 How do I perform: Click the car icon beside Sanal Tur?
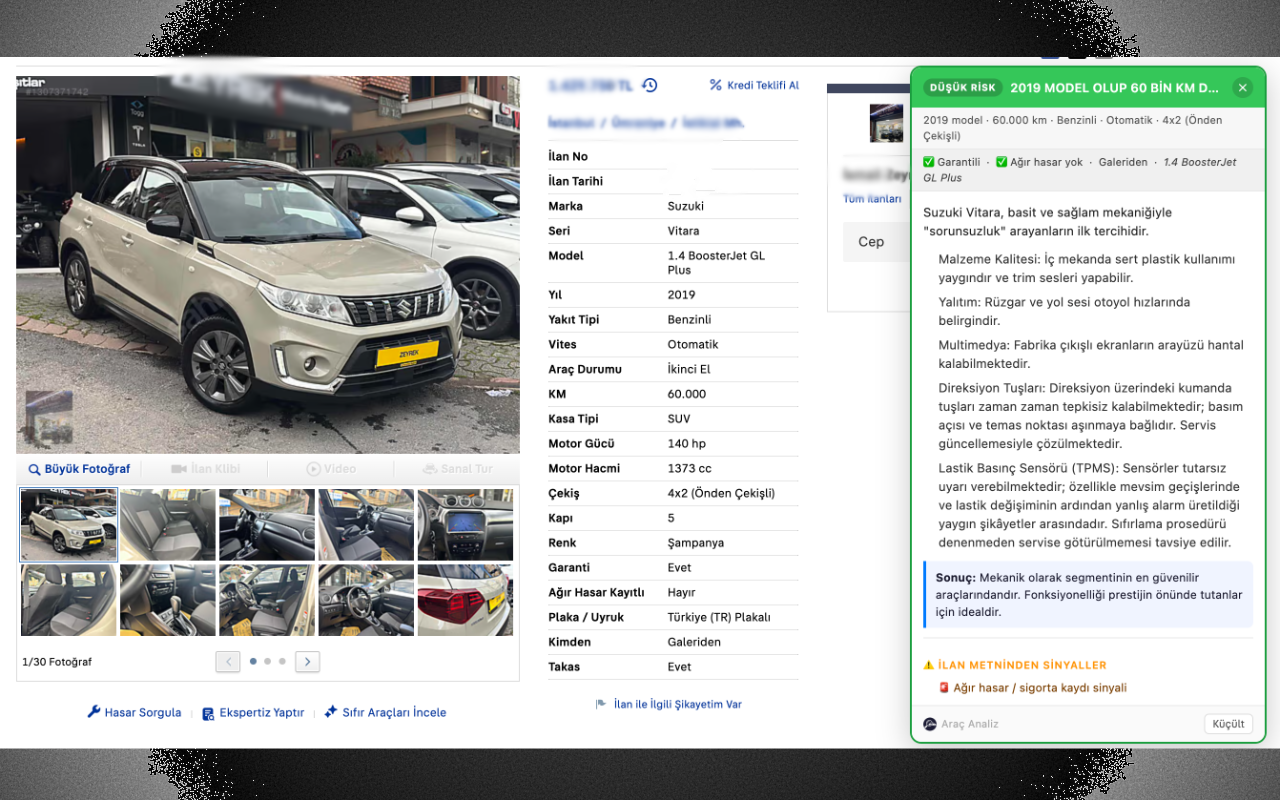coord(430,469)
